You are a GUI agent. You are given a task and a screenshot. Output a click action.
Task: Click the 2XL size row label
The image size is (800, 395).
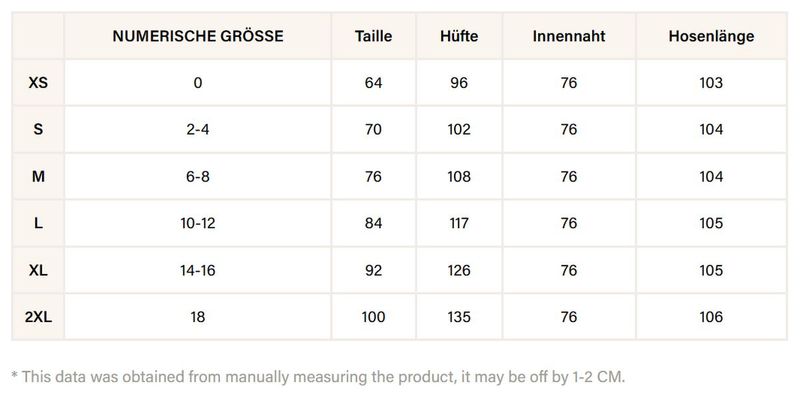38,317
